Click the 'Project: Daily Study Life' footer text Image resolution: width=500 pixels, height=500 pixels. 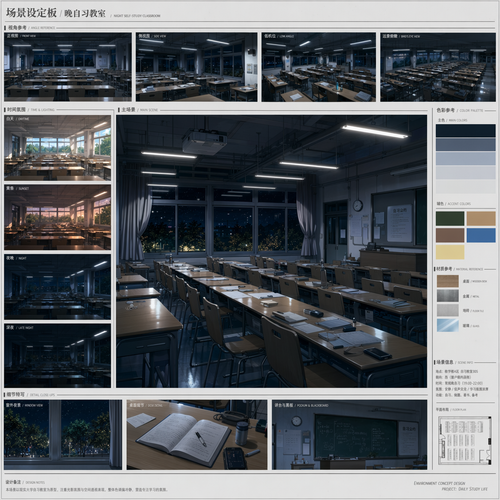[464, 489]
